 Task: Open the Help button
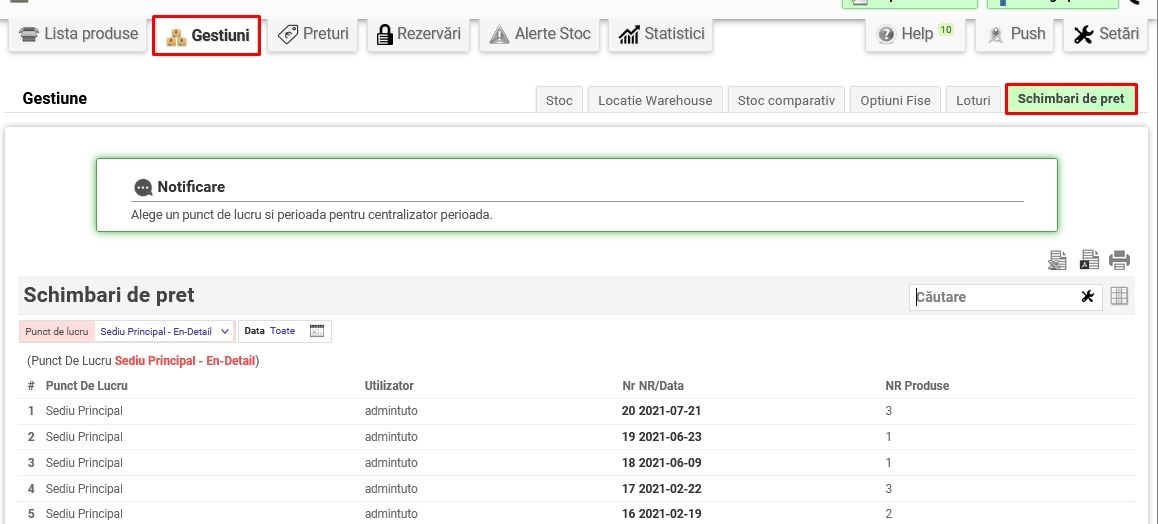click(915, 34)
